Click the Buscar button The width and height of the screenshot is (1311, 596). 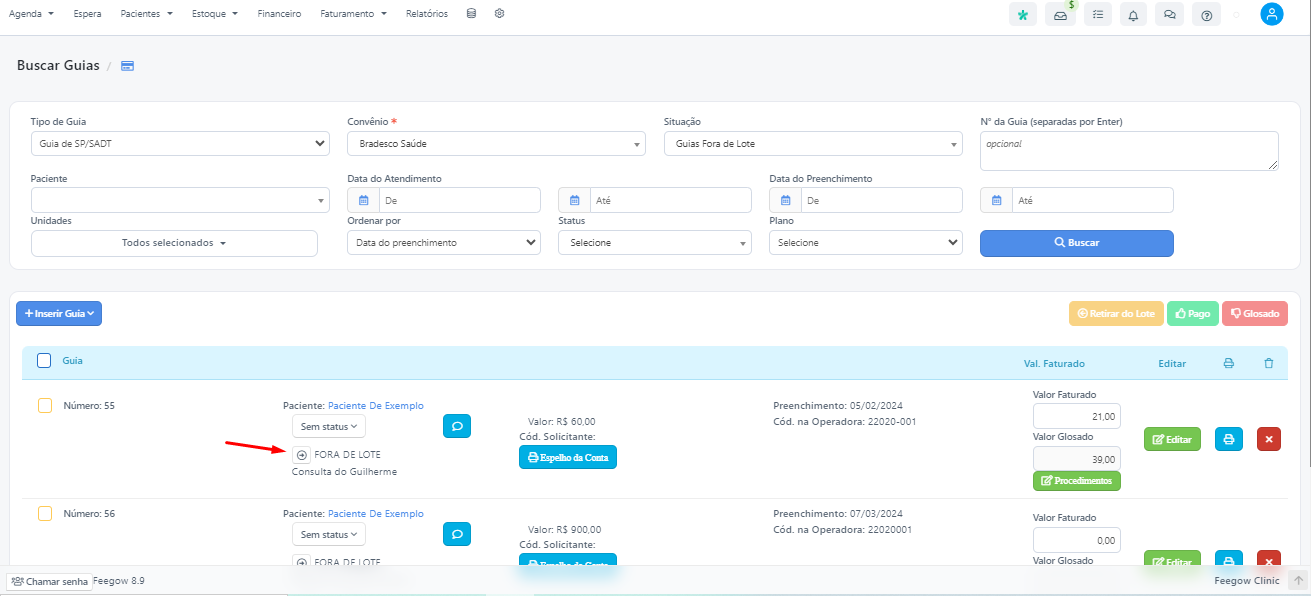[1076, 243]
